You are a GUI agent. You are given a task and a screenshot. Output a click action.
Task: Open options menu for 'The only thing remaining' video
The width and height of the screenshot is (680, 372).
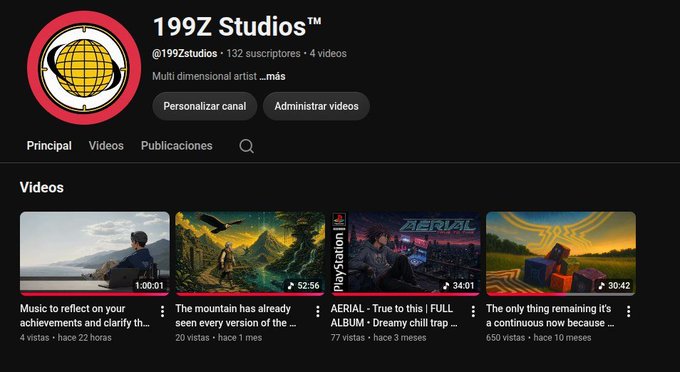click(628, 311)
